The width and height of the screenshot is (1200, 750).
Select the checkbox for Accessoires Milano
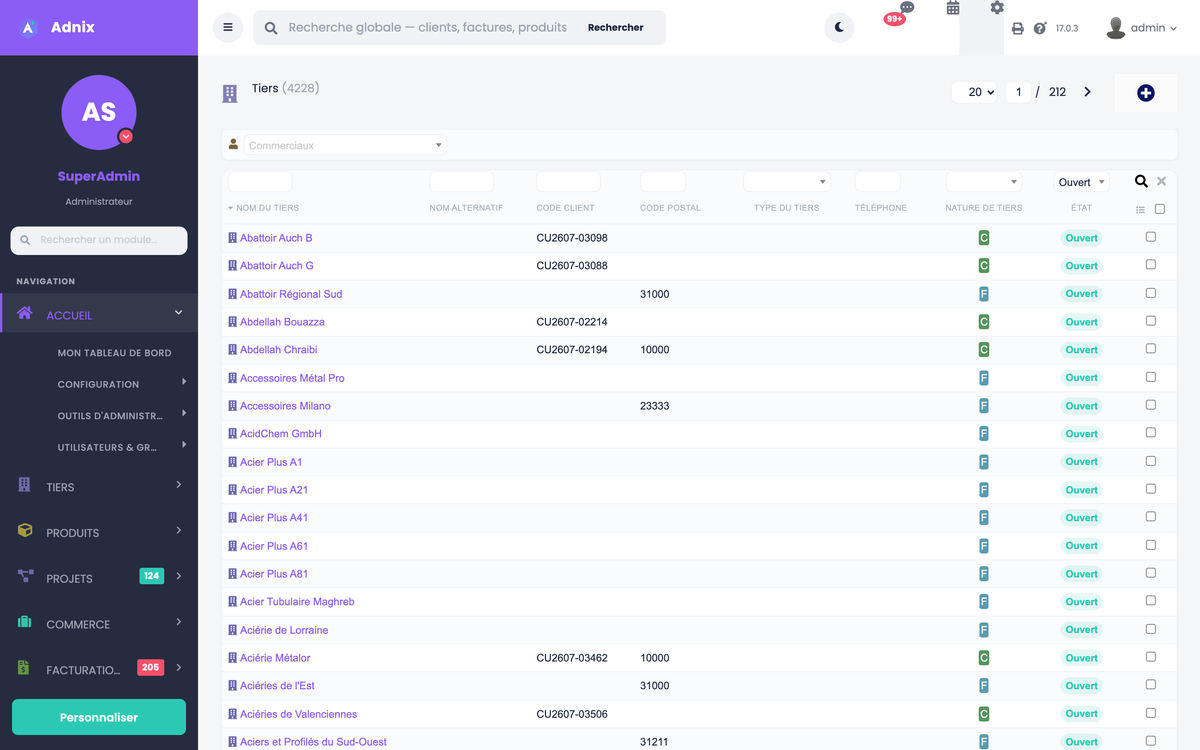(x=1150, y=405)
